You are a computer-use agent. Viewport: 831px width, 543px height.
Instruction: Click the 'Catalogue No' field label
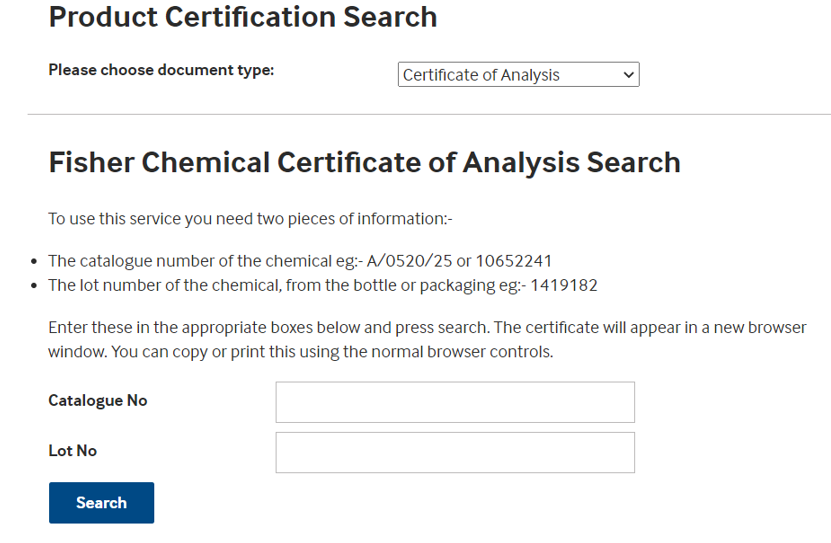(x=98, y=401)
